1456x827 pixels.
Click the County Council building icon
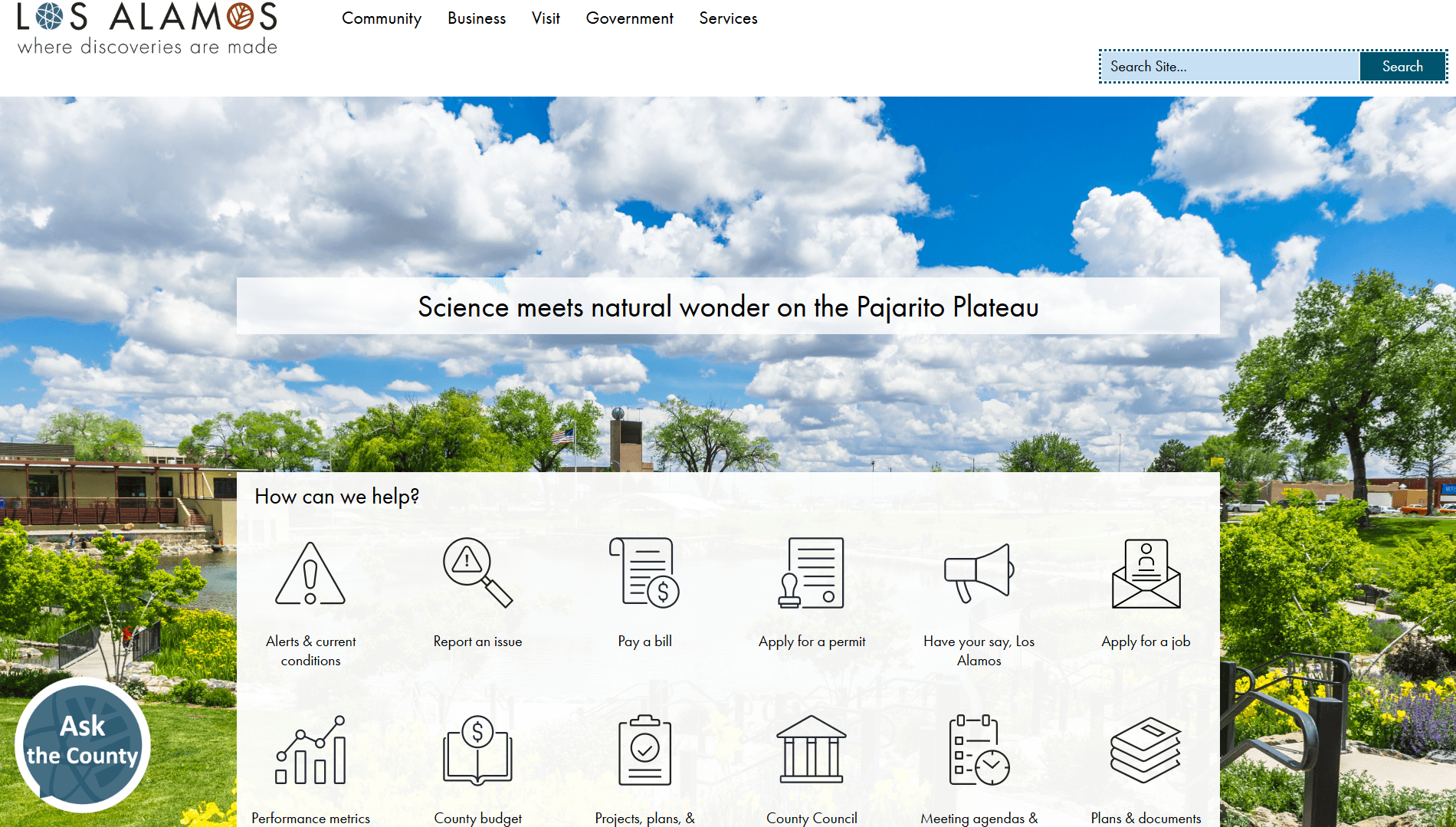click(812, 749)
